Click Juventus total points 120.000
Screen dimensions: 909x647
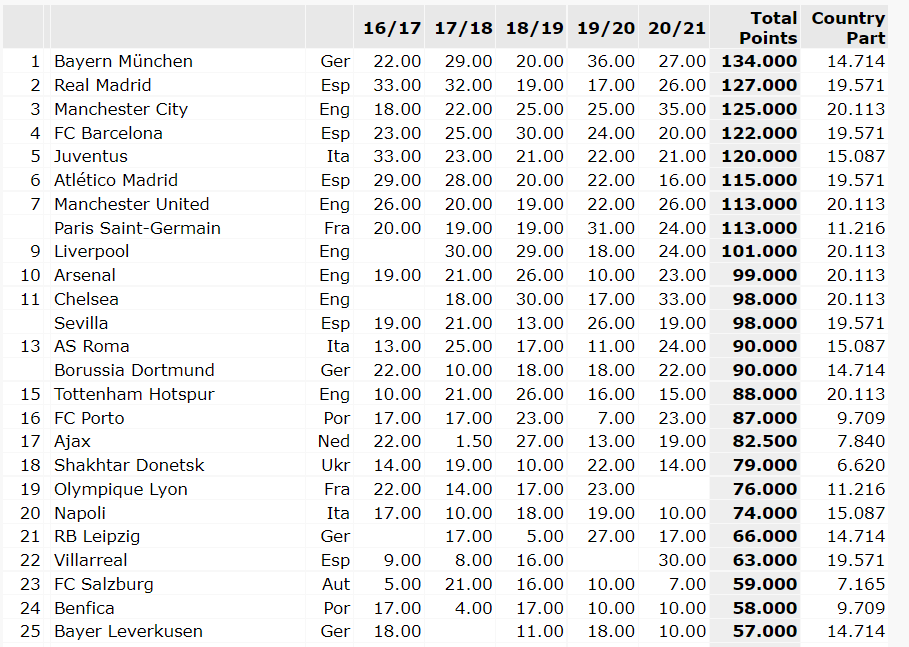[x=759, y=156]
